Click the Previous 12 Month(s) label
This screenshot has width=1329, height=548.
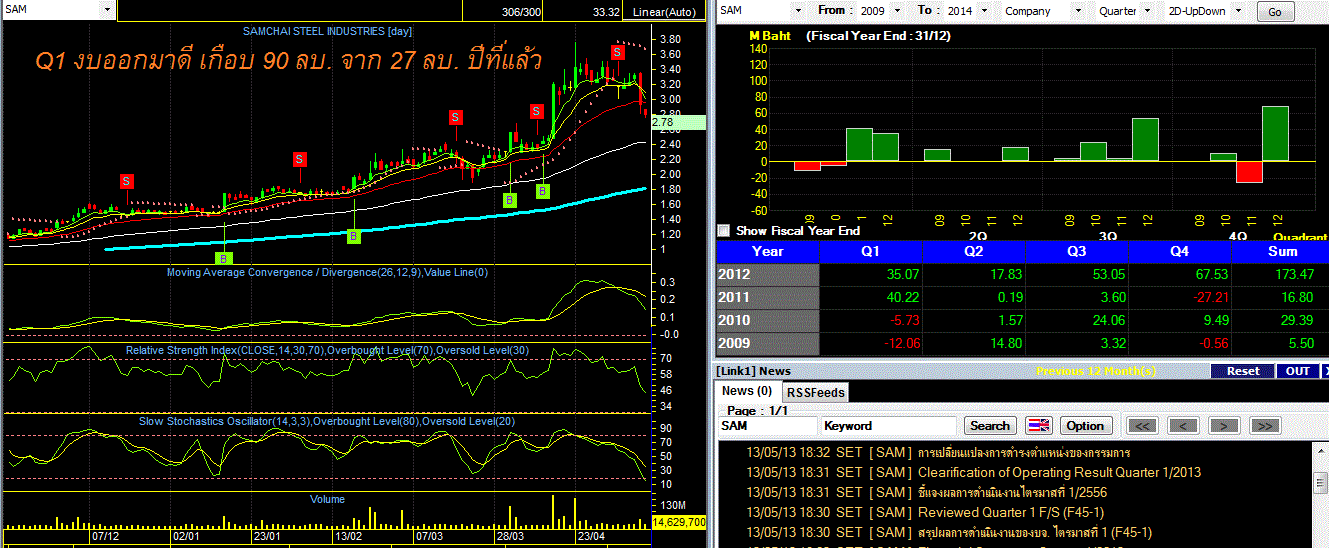(1096, 371)
